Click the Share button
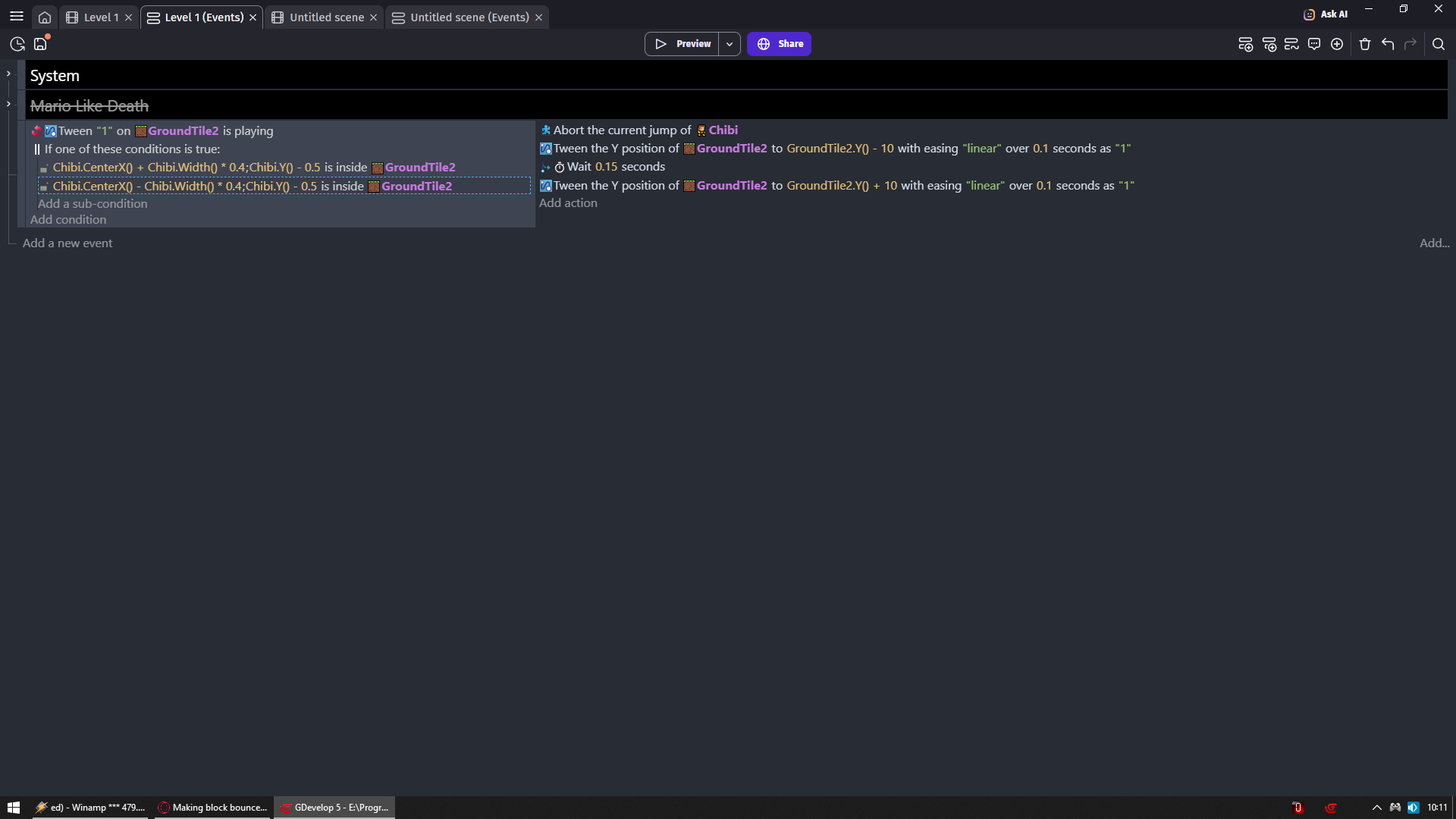 point(779,44)
